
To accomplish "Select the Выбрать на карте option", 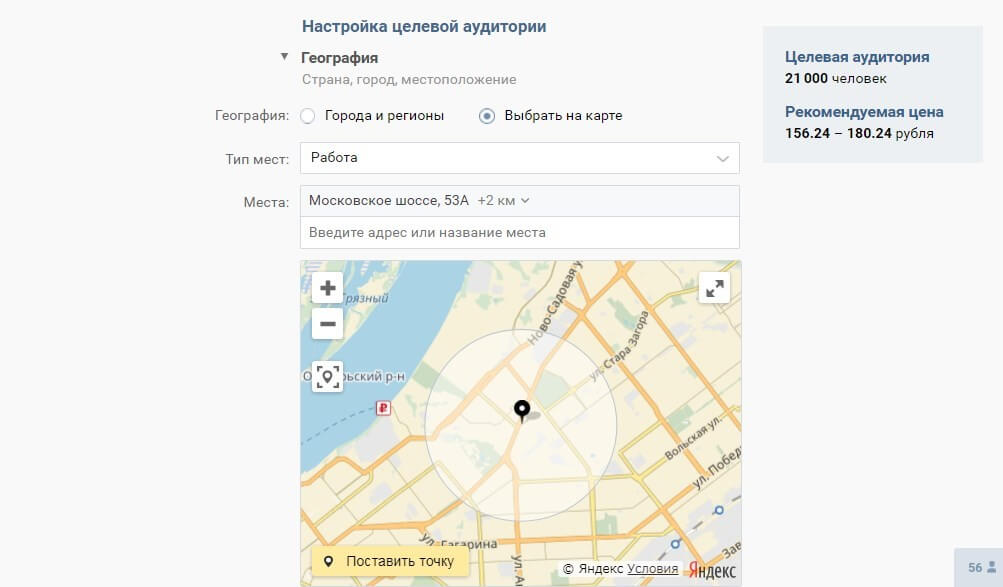I will pos(487,116).
